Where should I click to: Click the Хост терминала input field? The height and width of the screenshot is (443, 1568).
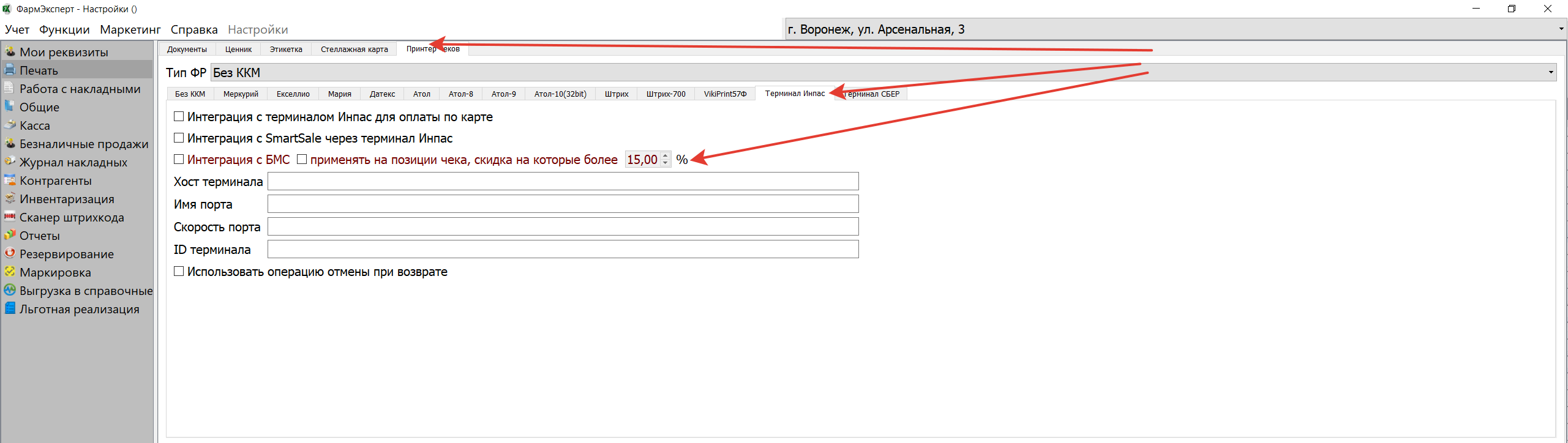tap(563, 181)
